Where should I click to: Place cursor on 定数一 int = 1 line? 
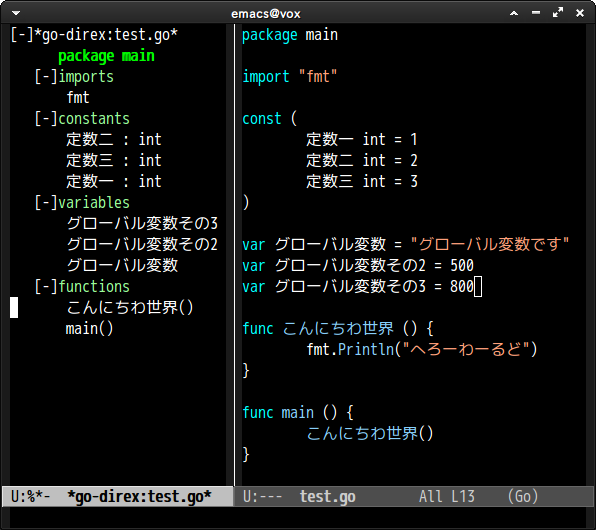click(362, 140)
